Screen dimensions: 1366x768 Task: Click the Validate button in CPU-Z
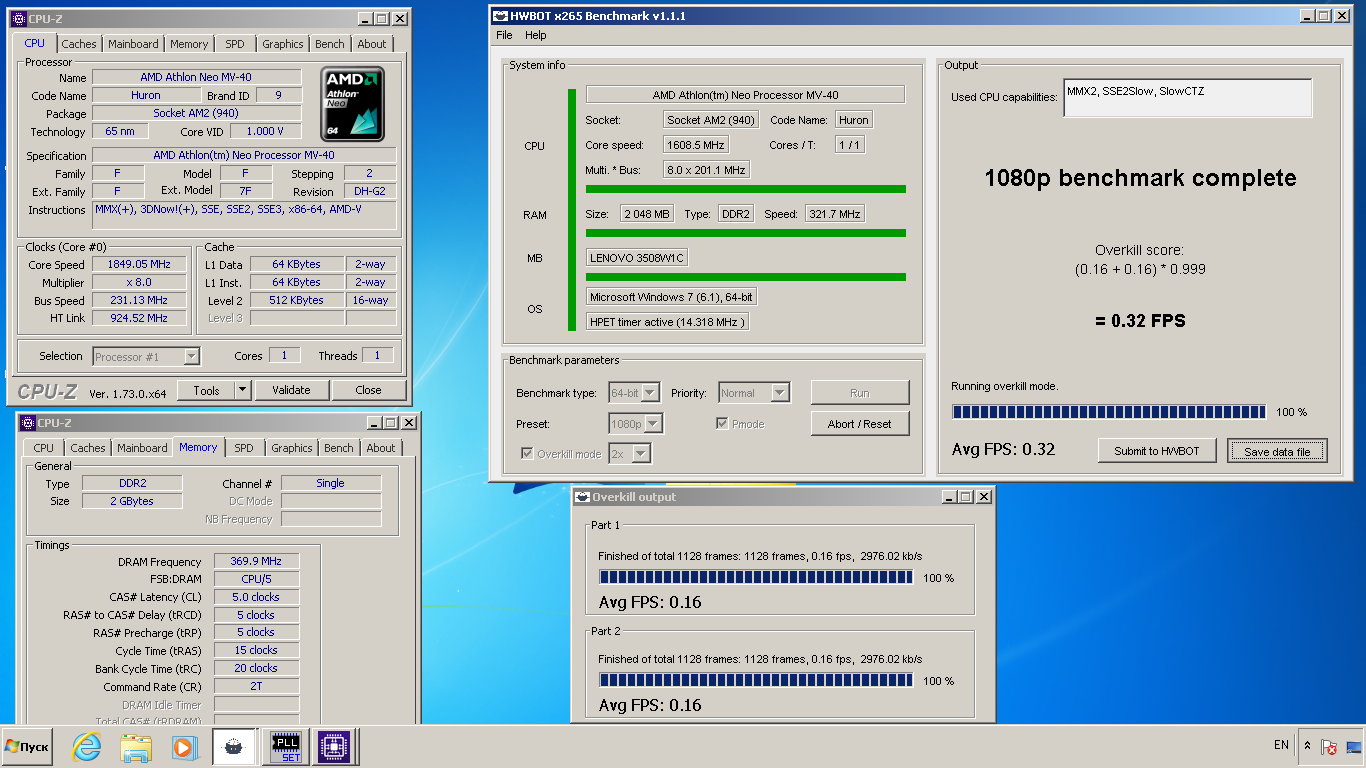tap(291, 390)
